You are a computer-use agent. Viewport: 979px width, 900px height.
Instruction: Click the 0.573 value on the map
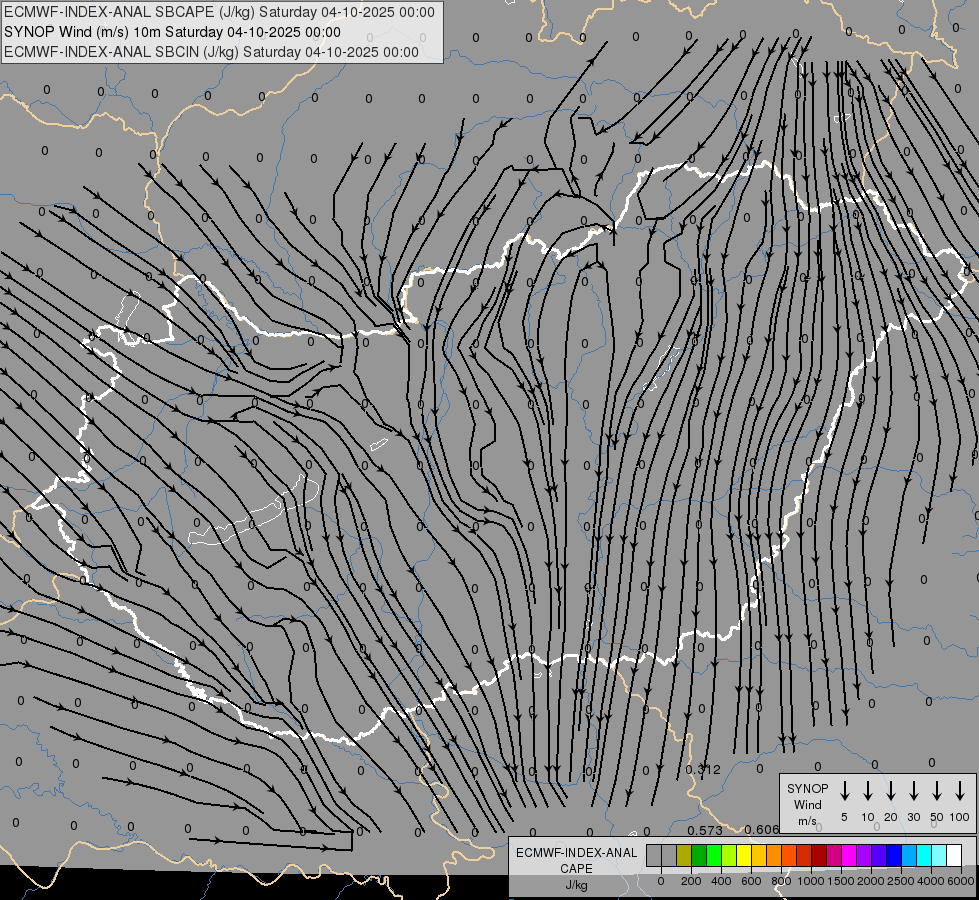[x=705, y=830]
